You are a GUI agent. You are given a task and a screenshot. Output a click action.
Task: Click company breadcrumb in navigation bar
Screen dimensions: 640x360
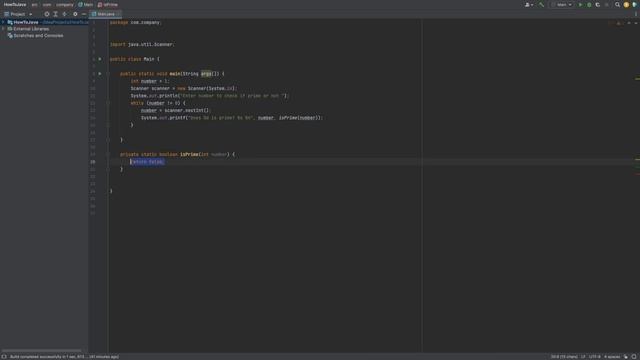point(65,5)
